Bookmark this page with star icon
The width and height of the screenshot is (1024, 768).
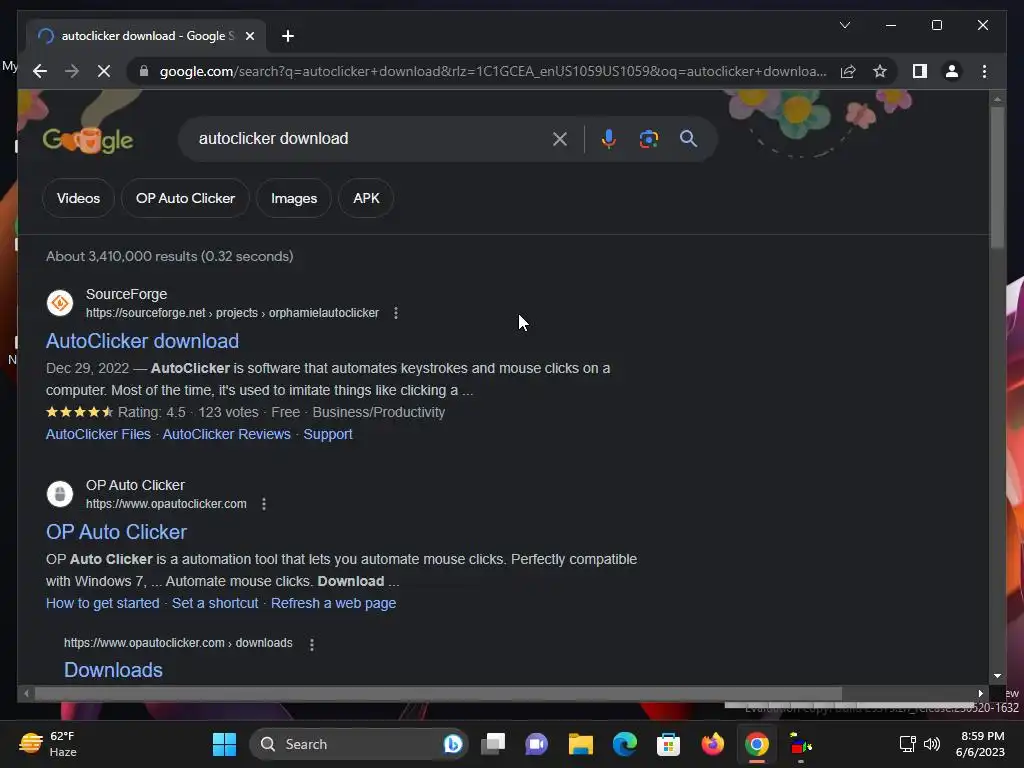880,71
